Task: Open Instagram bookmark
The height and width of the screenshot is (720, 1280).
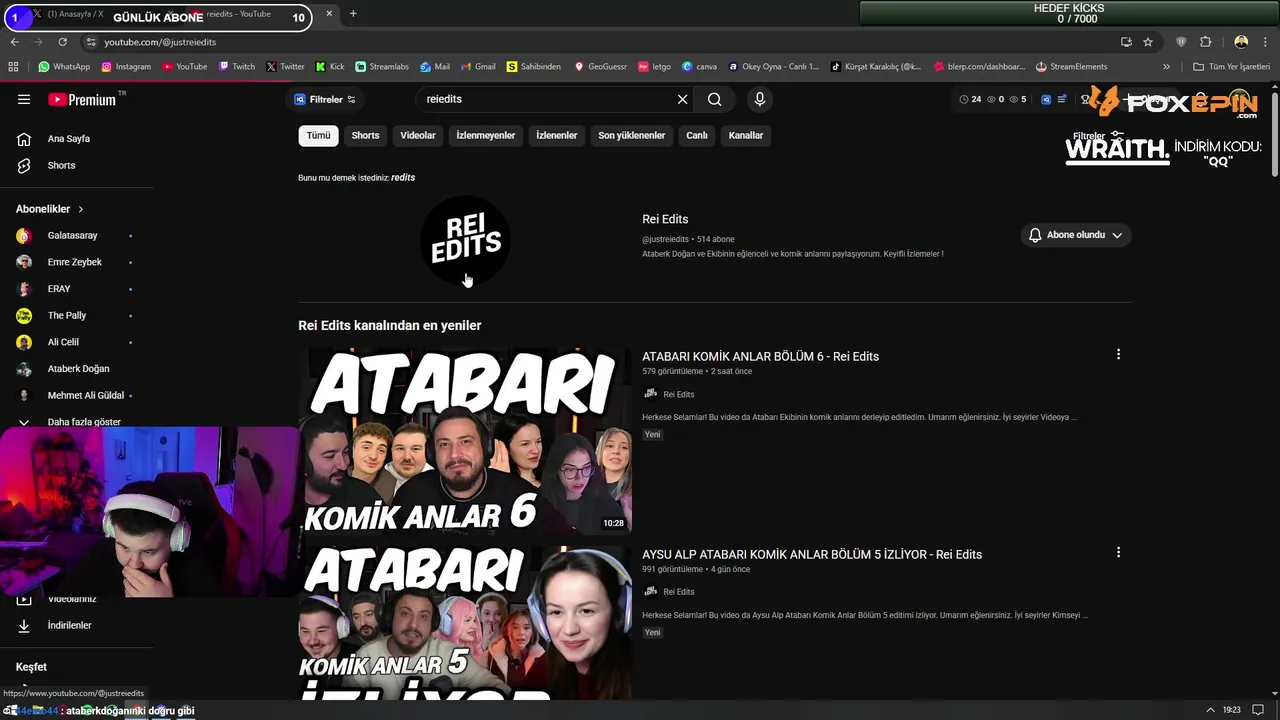Action: [x=125, y=67]
